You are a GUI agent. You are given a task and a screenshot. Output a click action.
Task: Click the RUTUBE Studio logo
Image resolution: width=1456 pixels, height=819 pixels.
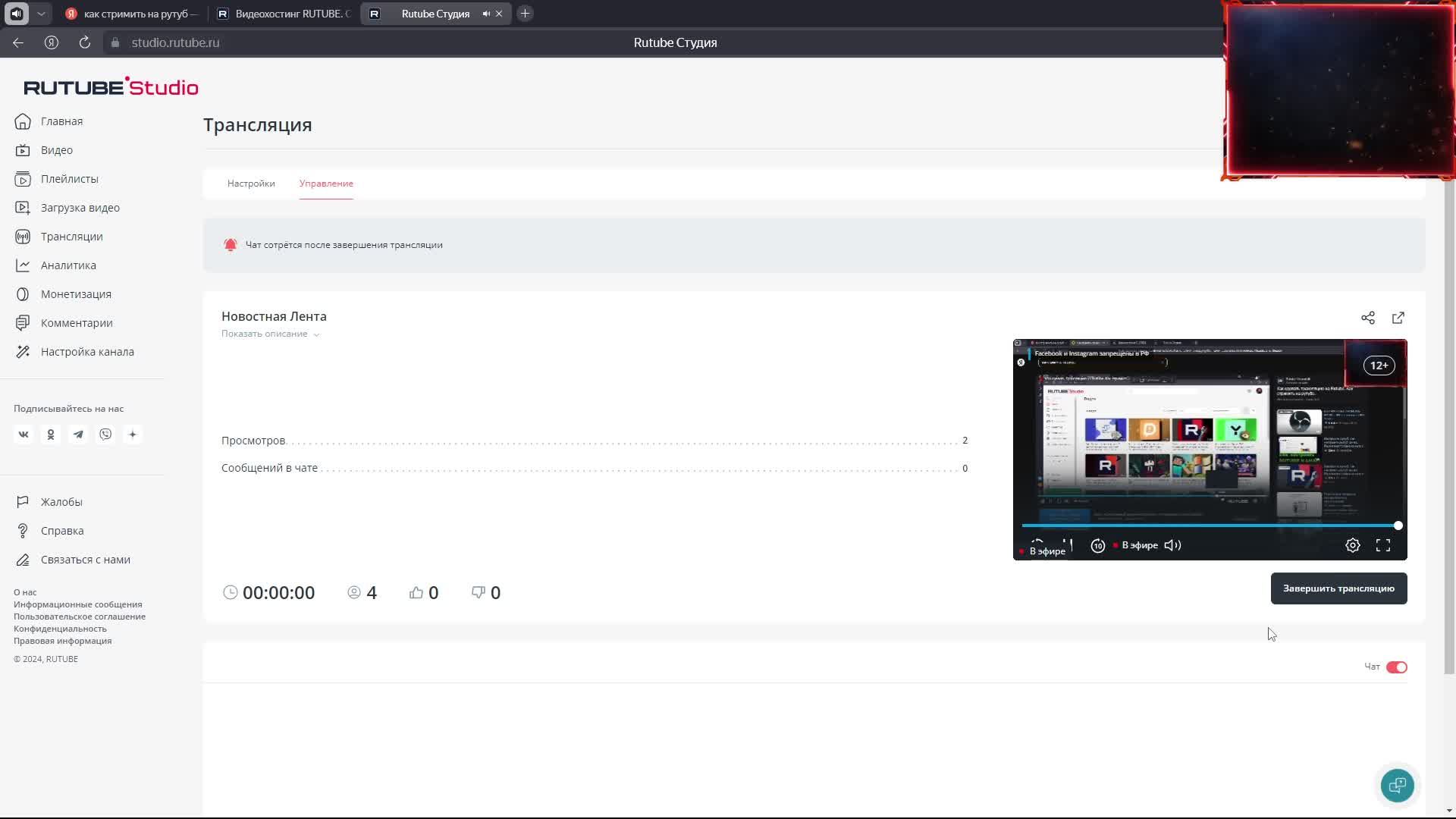click(x=111, y=86)
